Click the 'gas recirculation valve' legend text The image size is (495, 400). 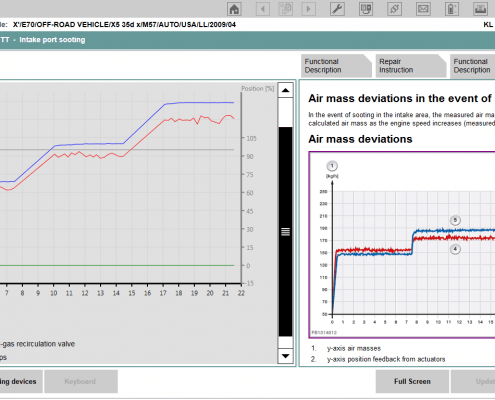pos(38,344)
